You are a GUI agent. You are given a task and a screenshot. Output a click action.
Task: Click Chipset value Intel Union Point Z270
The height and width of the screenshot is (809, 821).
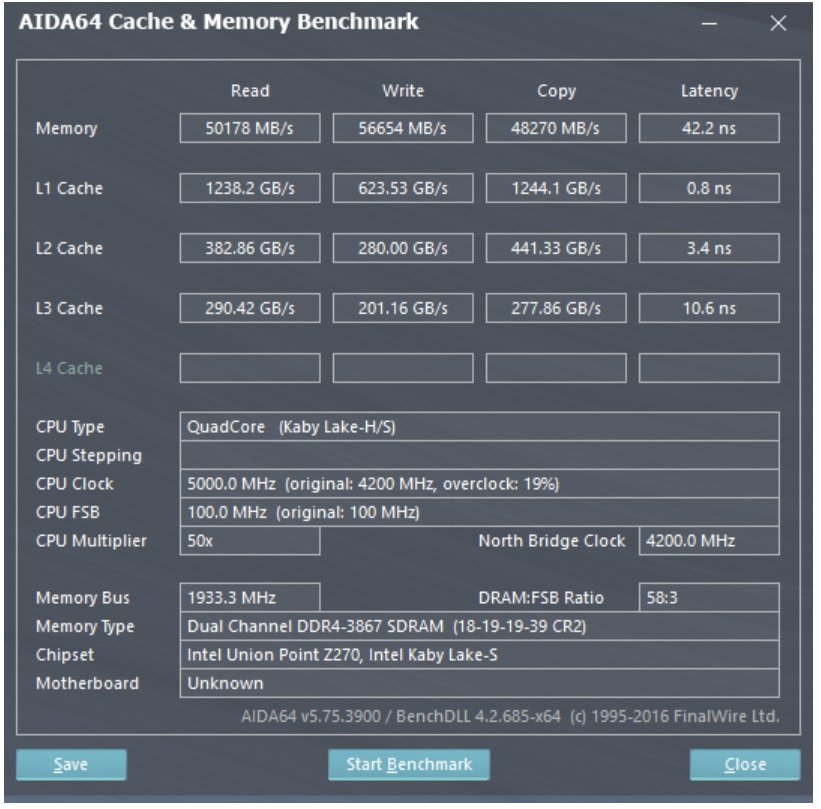479,654
